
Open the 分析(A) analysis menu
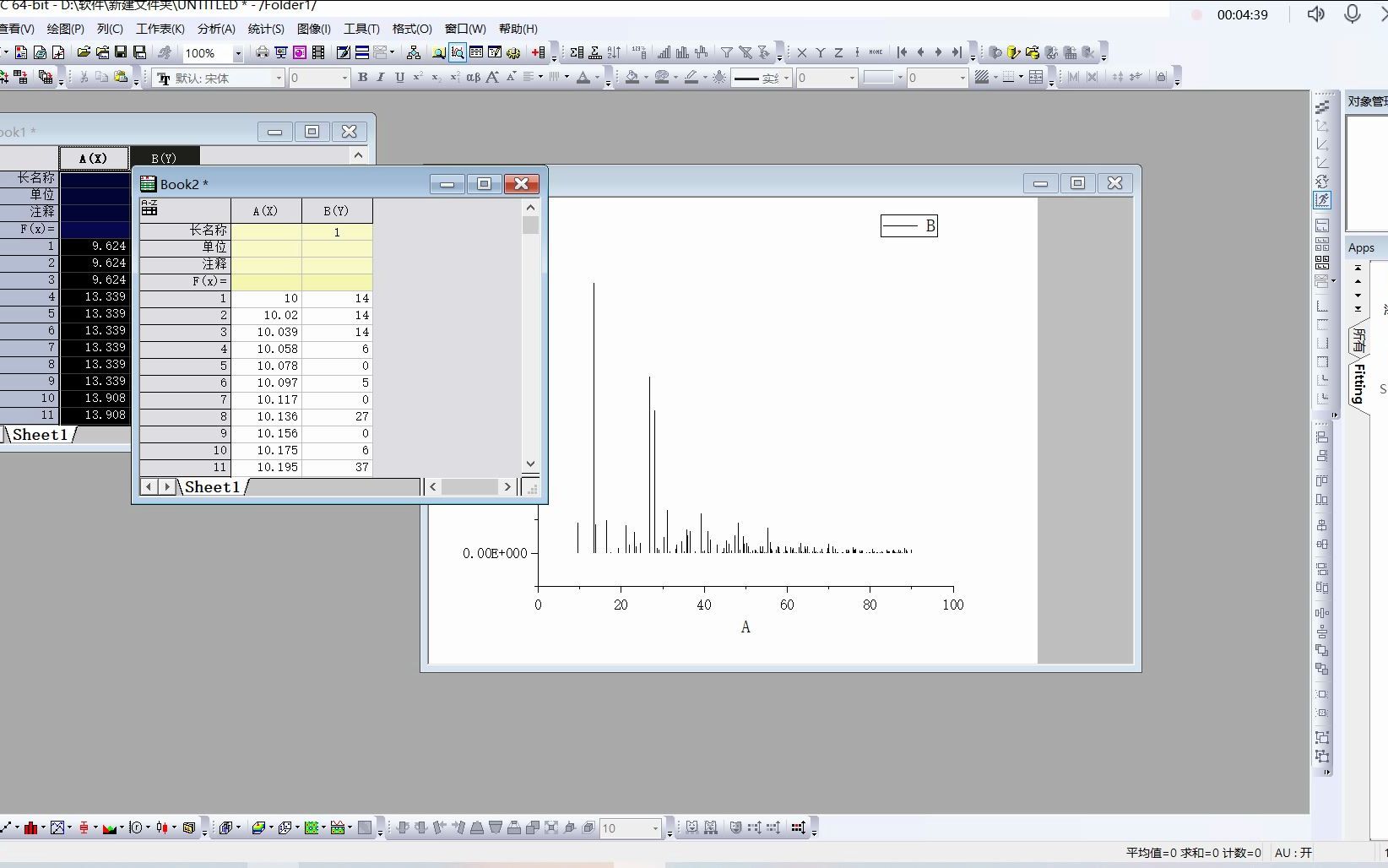(216, 29)
